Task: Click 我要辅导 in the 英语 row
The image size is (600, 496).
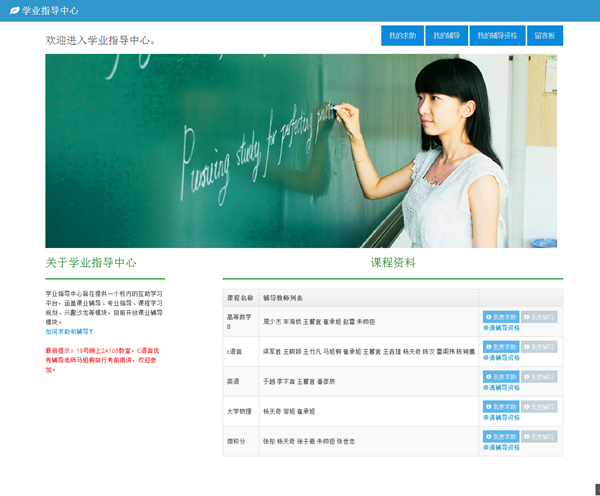Action: (x=539, y=377)
